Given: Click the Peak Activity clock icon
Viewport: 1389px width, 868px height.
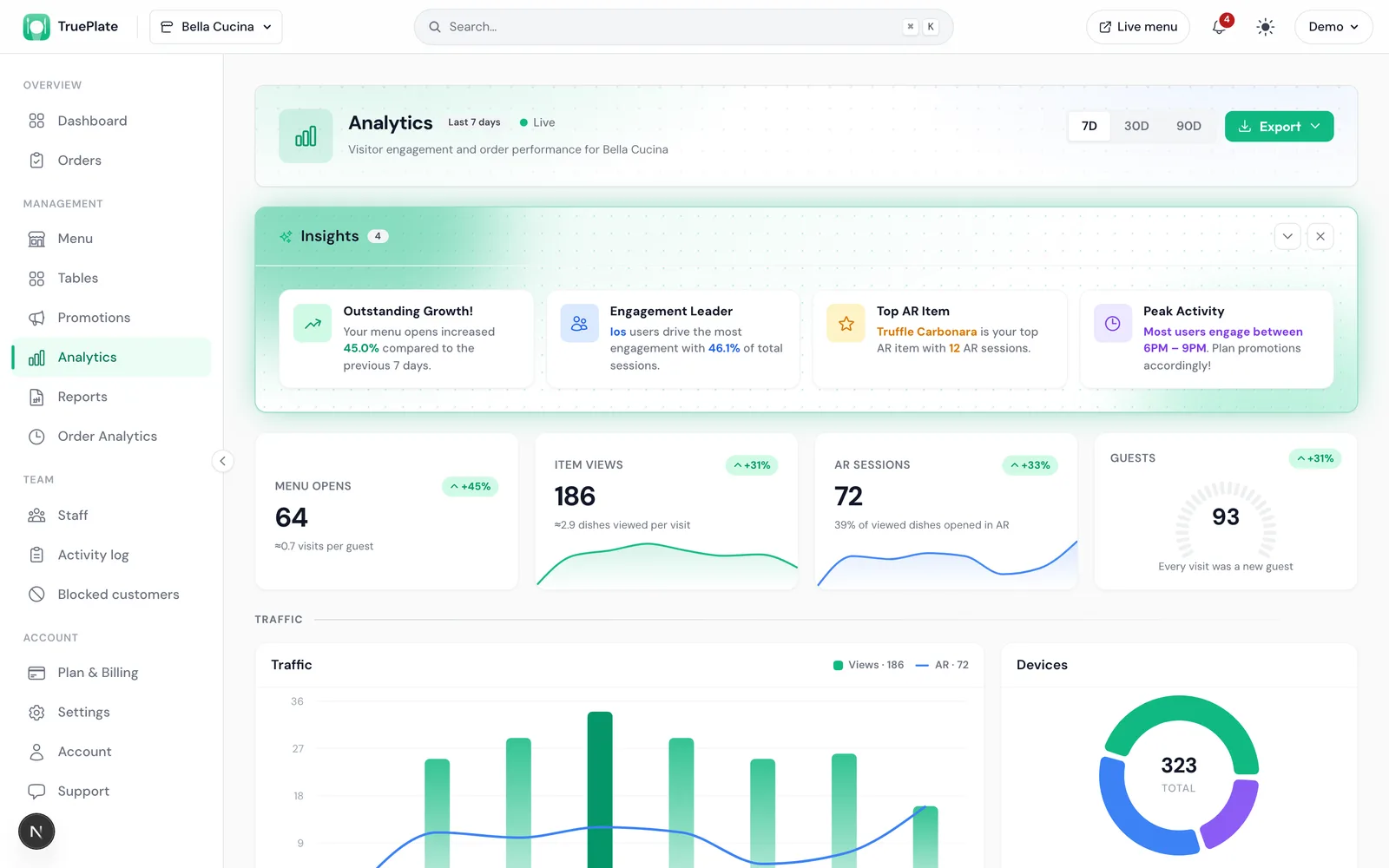Looking at the screenshot, I should click(1112, 324).
